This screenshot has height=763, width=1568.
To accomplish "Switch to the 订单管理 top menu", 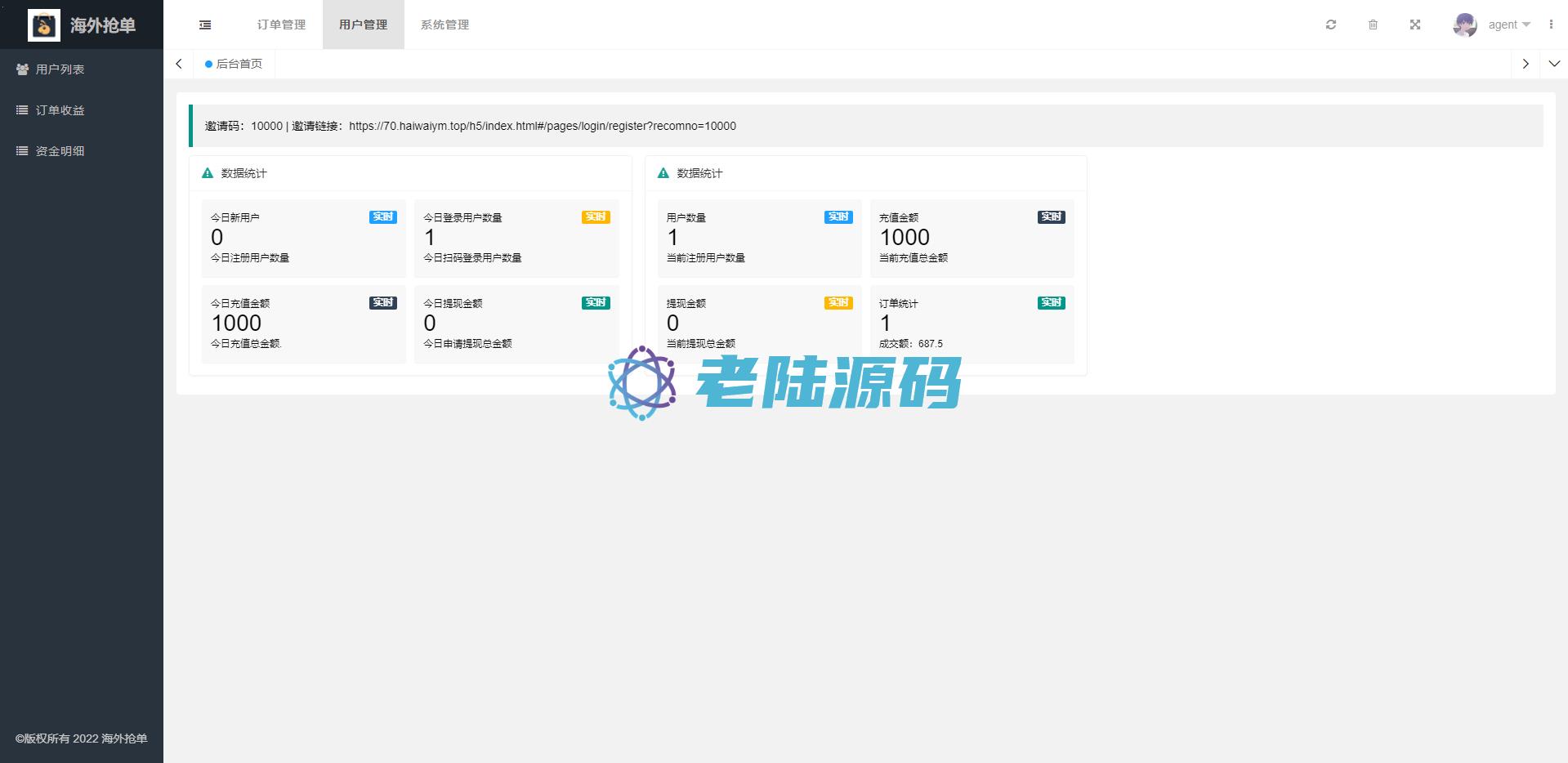I will tap(281, 25).
